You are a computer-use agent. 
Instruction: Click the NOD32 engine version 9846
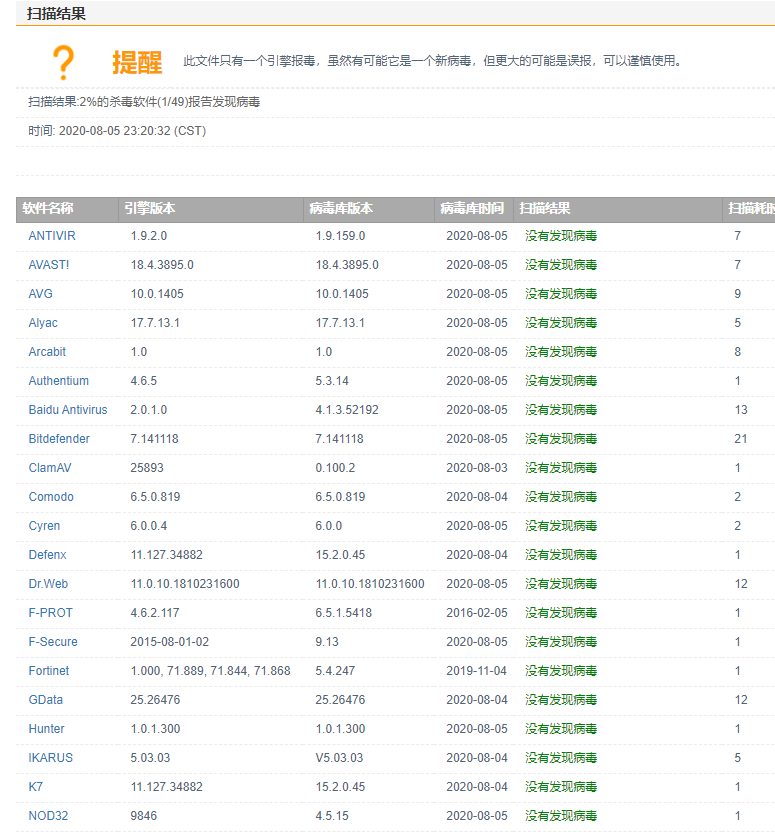[144, 816]
